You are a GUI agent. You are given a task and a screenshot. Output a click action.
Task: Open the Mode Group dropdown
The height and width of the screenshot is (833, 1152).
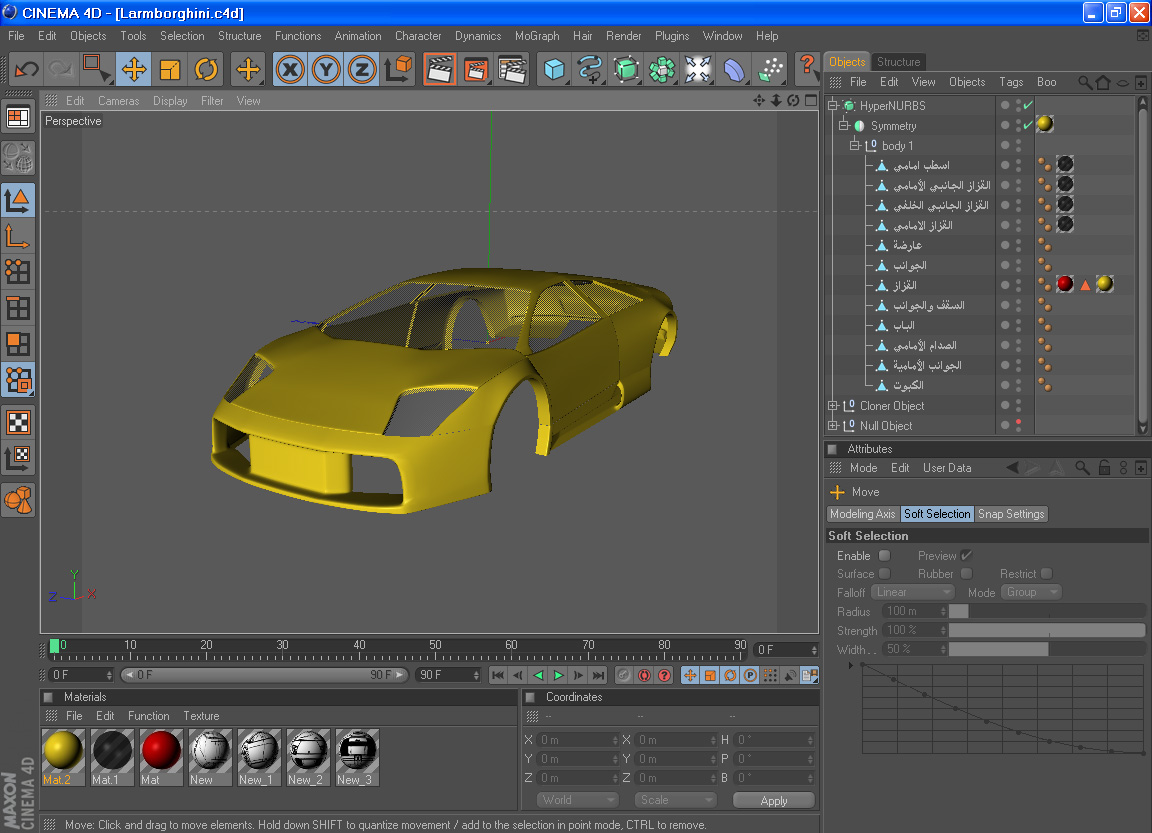pos(1032,592)
